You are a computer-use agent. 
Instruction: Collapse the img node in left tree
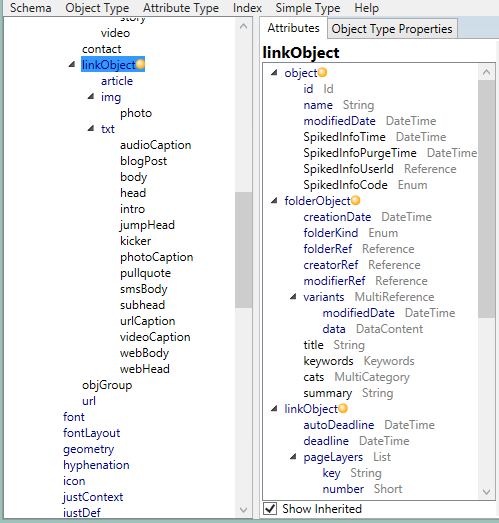91,96
